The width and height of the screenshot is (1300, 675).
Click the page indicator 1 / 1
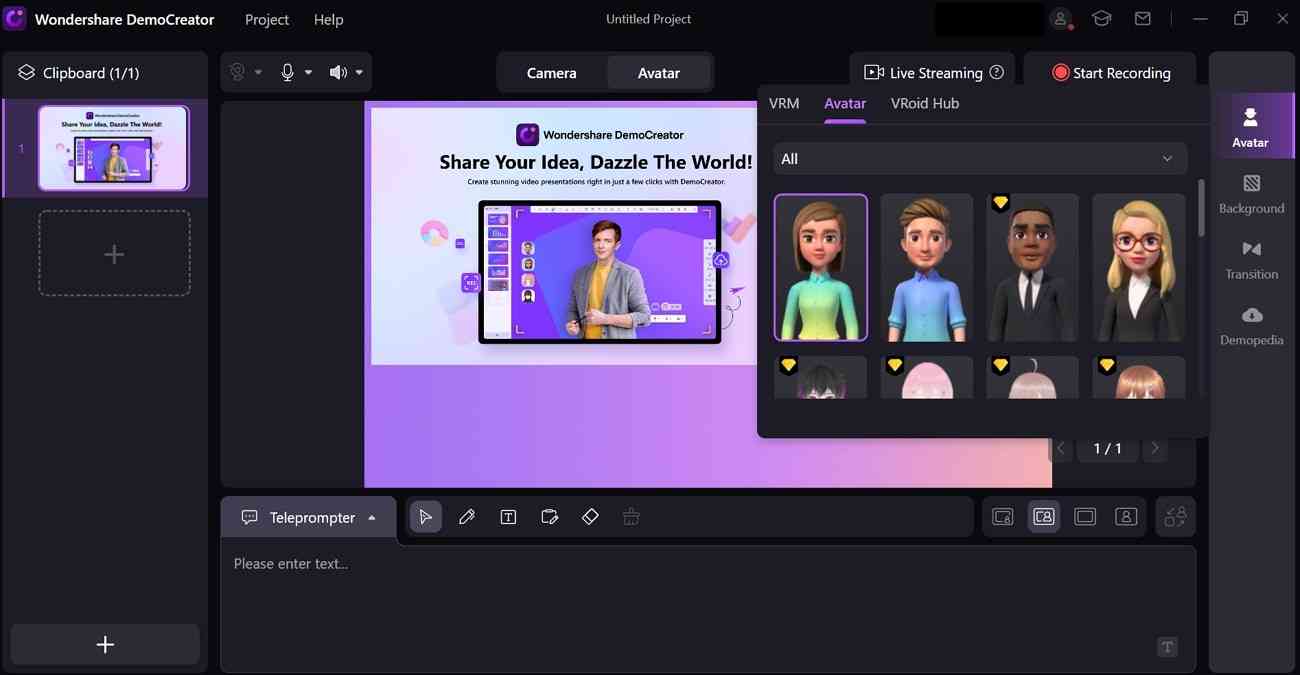coord(1108,448)
